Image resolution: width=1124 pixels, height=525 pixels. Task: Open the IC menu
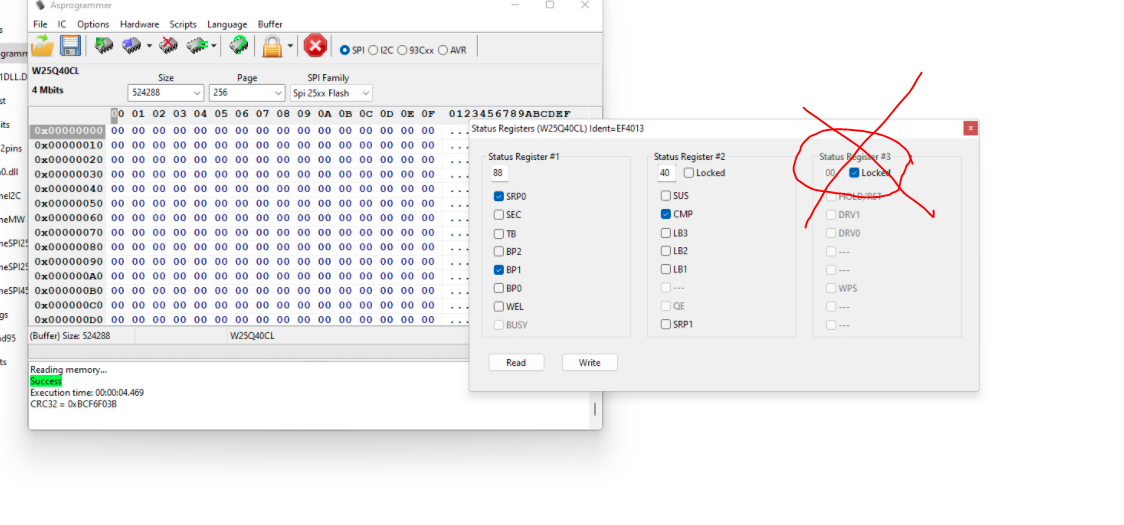pyautogui.click(x=62, y=24)
